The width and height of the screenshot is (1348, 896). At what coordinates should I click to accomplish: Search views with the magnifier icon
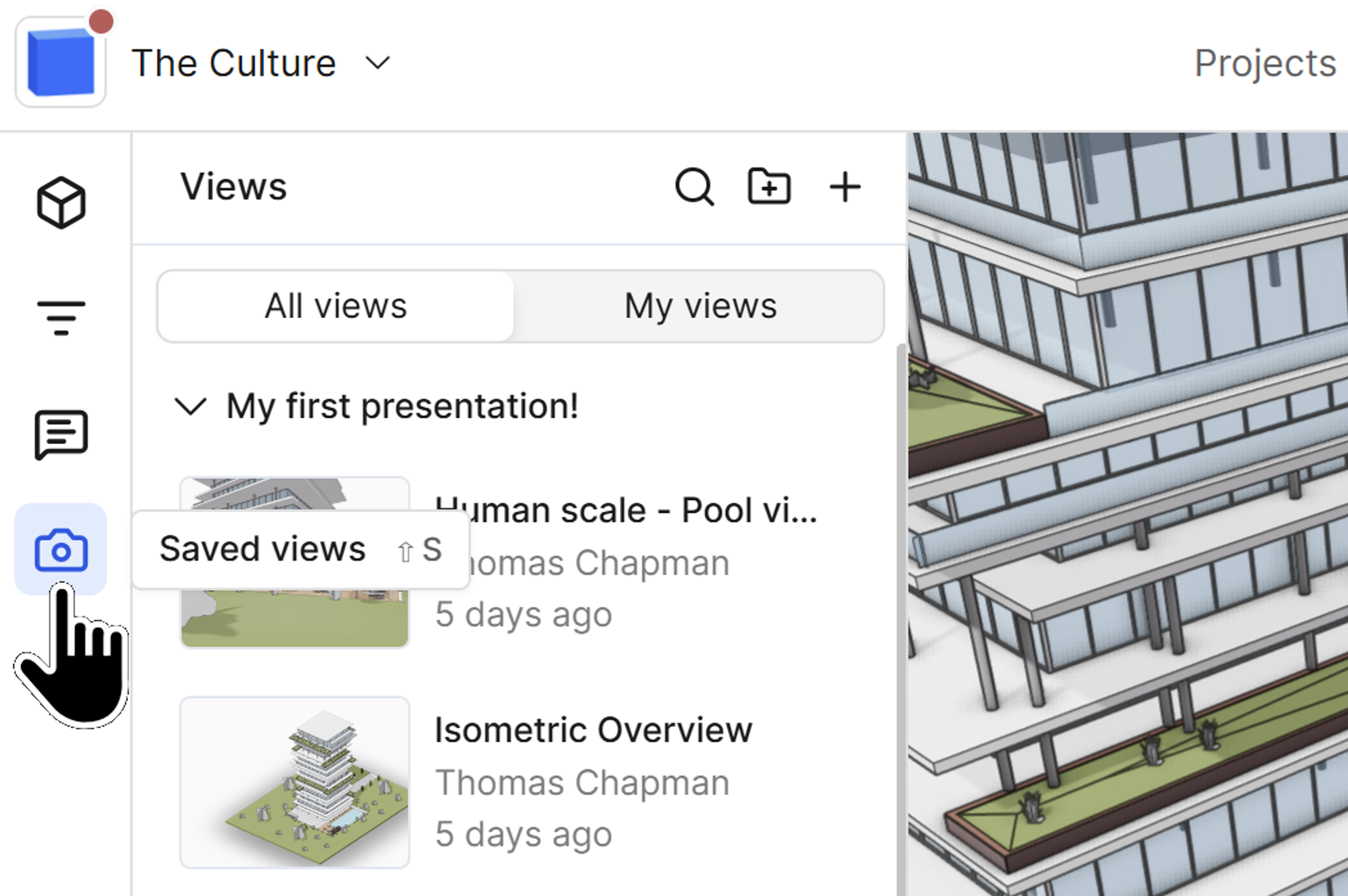pyautogui.click(x=694, y=186)
